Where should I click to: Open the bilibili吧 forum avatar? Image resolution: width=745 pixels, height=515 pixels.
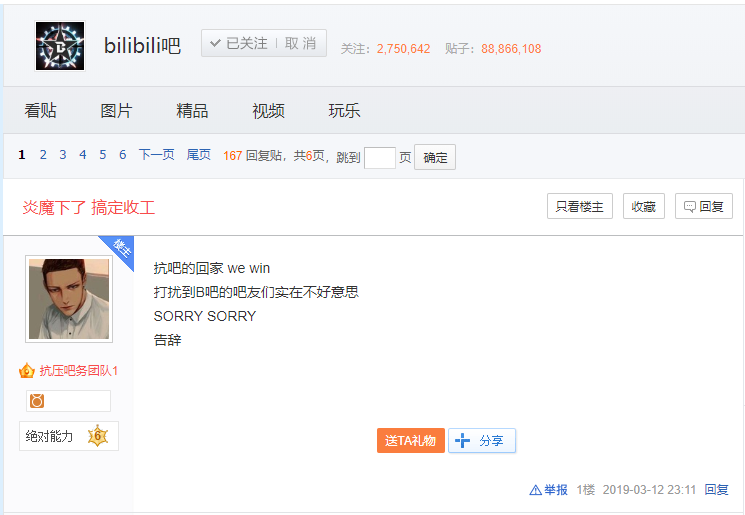pos(60,46)
